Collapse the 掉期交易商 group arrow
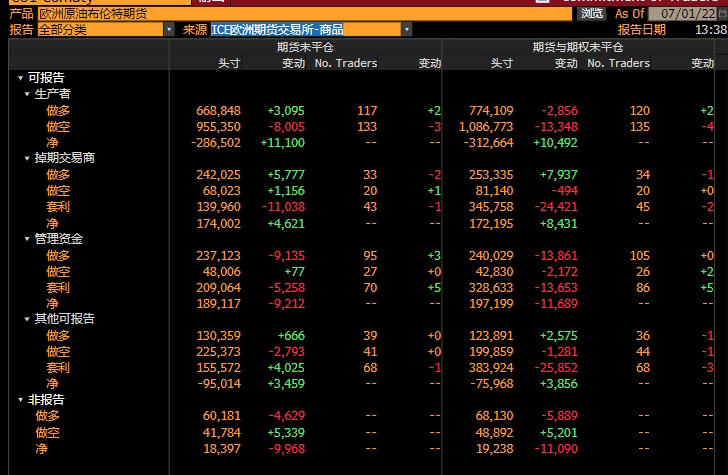This screenshot has height=475, width=728. coord(27,158)
